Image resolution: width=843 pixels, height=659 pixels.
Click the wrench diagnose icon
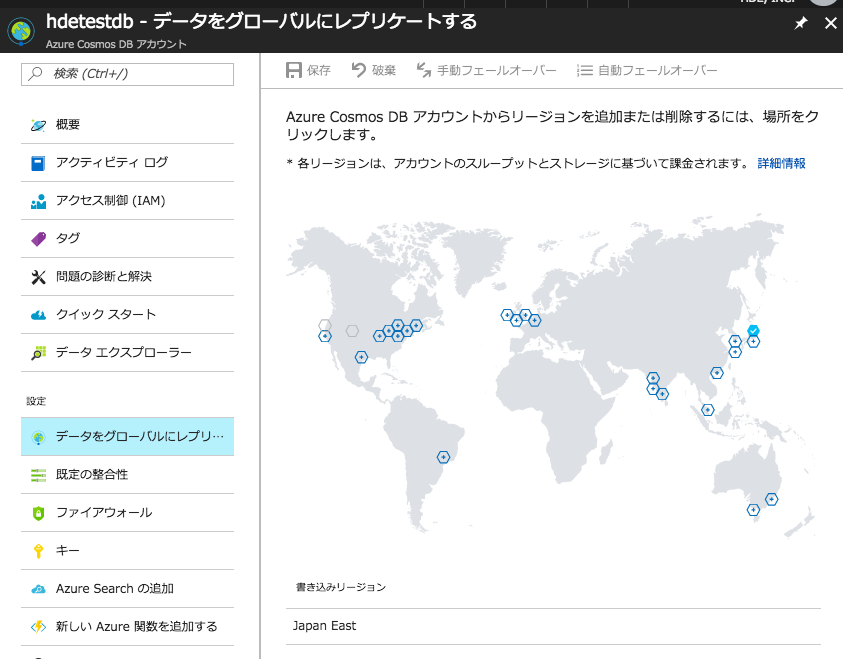tap(38, 277)
